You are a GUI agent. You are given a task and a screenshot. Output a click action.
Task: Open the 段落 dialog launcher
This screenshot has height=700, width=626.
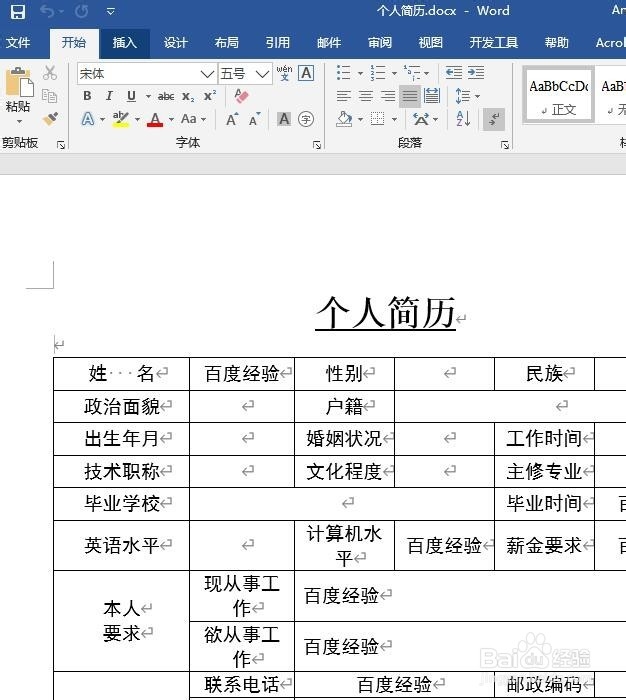pyautogui.click(x=505, y=145)
